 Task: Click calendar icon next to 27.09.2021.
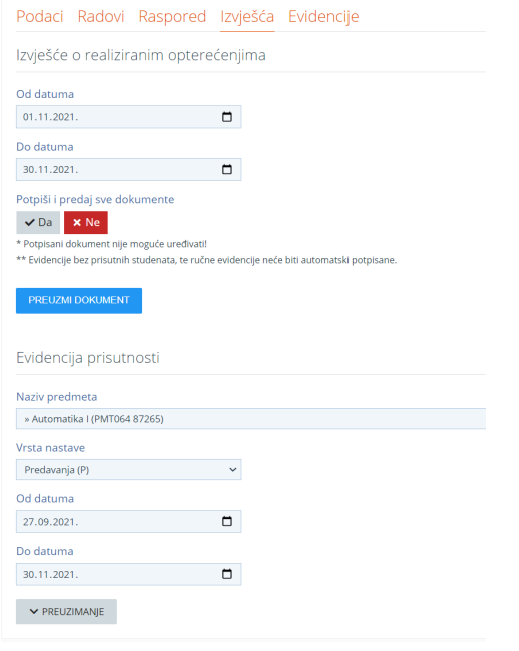[227, 521]
